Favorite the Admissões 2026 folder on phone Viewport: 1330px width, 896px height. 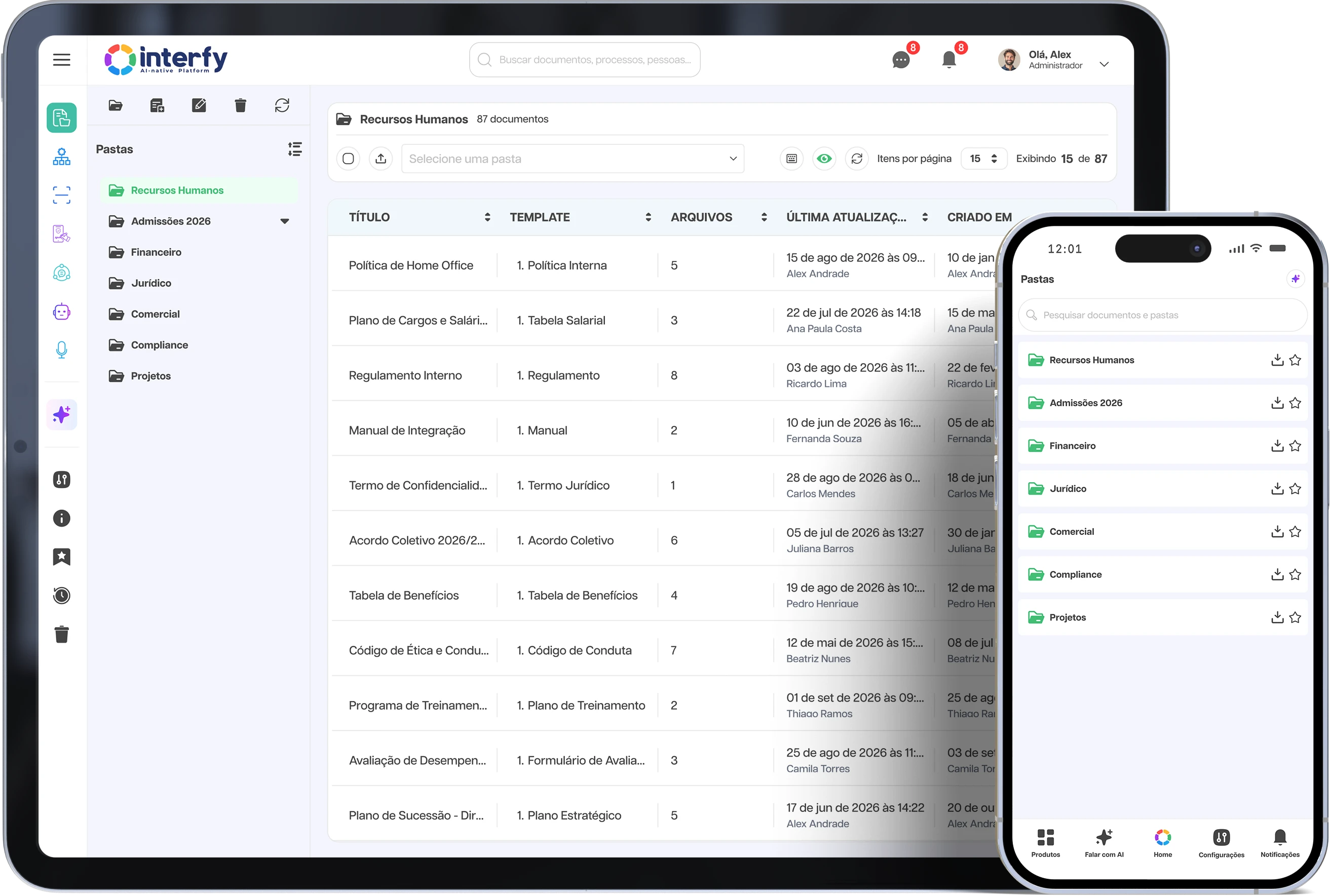coord(1295,403)
